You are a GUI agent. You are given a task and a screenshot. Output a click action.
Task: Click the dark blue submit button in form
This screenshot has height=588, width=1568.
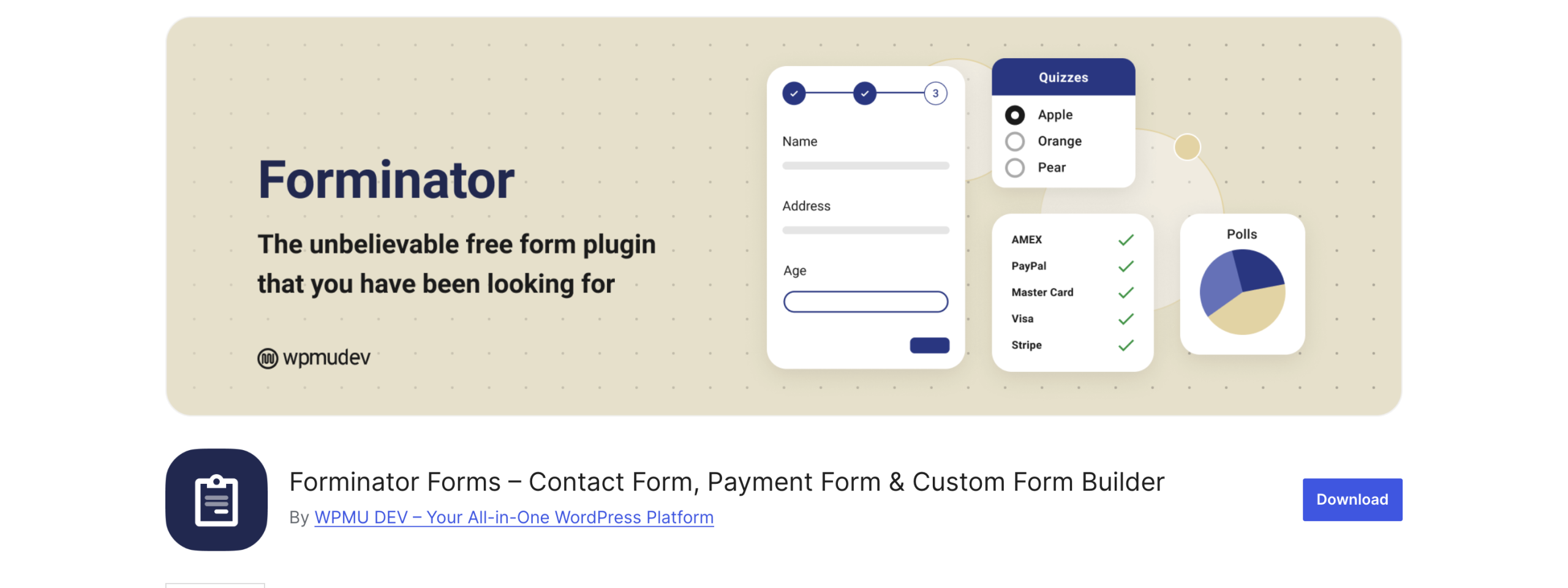point(929,345)
